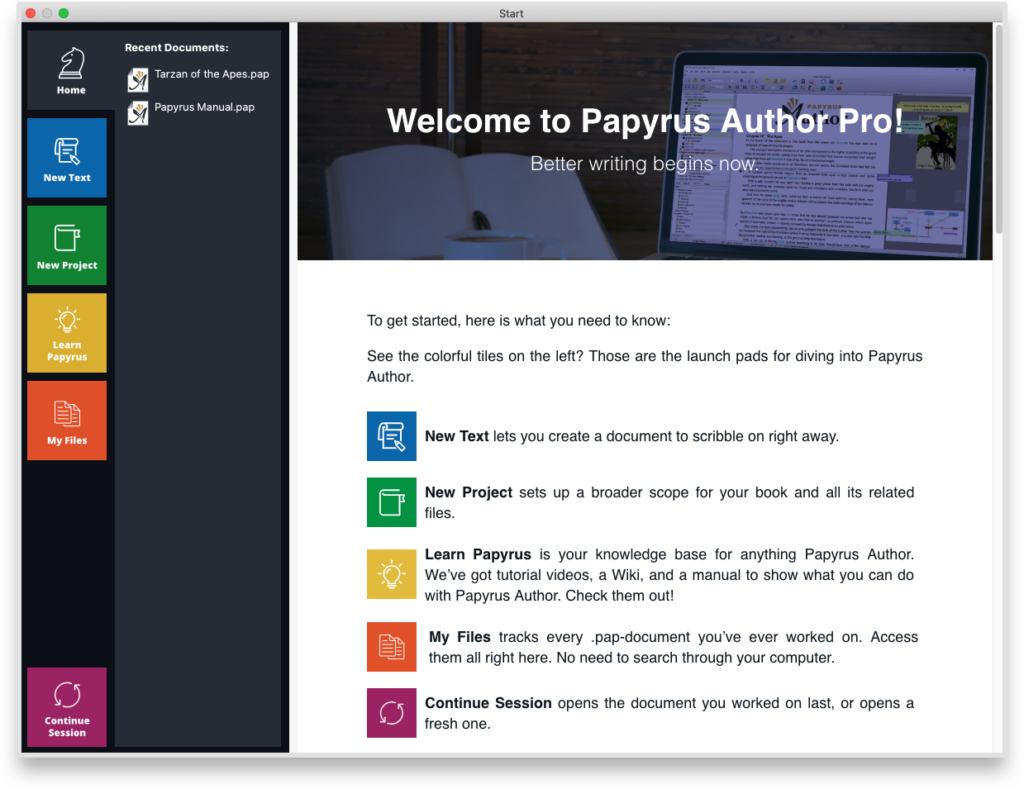The width and height of the screenshot is (1024, 789).
Task: Click Tarzan of the Apes.pap file name
Action: pyautogui.click(x=212, y=74)
